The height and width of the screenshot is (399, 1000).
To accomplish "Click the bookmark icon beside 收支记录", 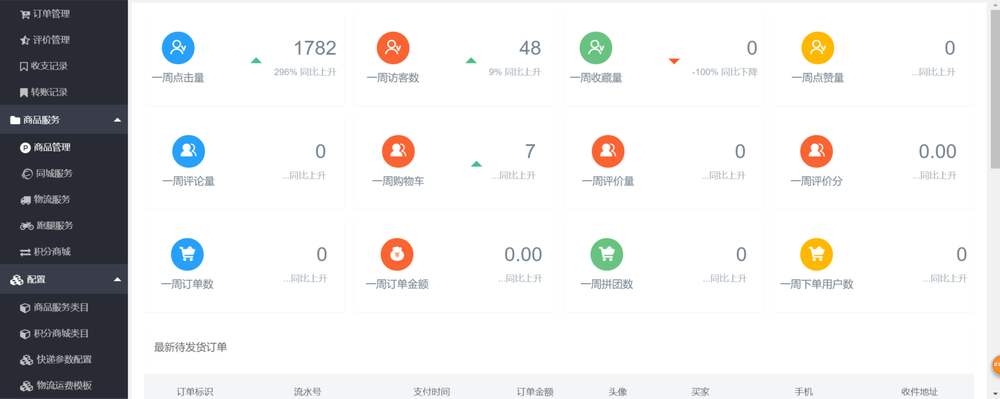I will [x=24, y=66].
